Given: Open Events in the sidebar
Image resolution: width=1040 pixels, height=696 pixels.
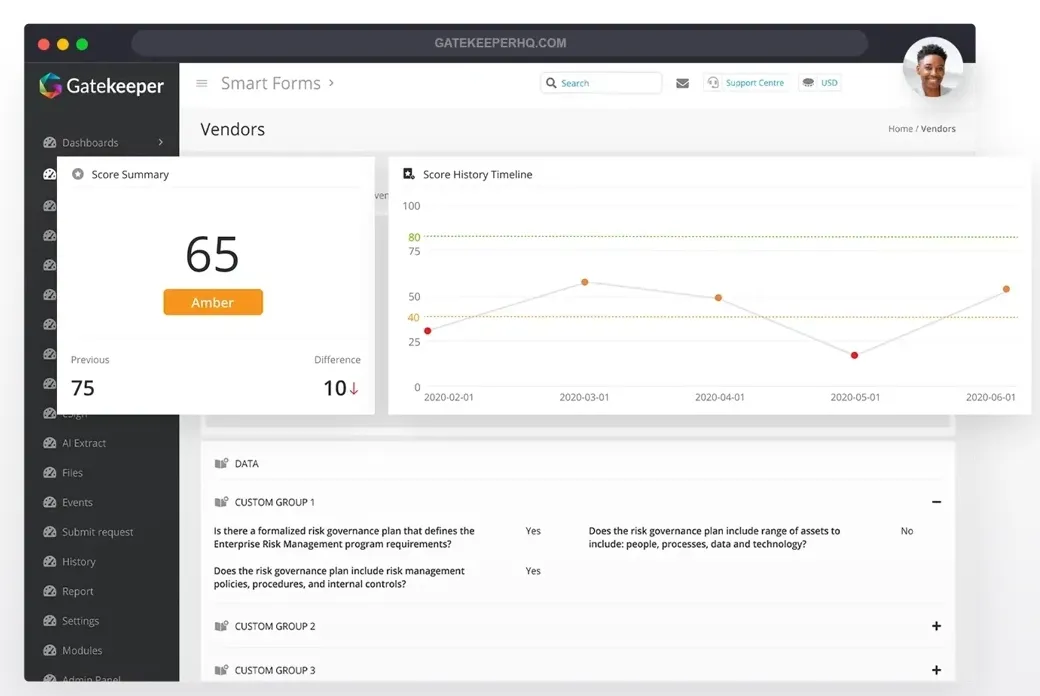Looking at the screenshot, I should pyautogui.click(x=77, y=503).
